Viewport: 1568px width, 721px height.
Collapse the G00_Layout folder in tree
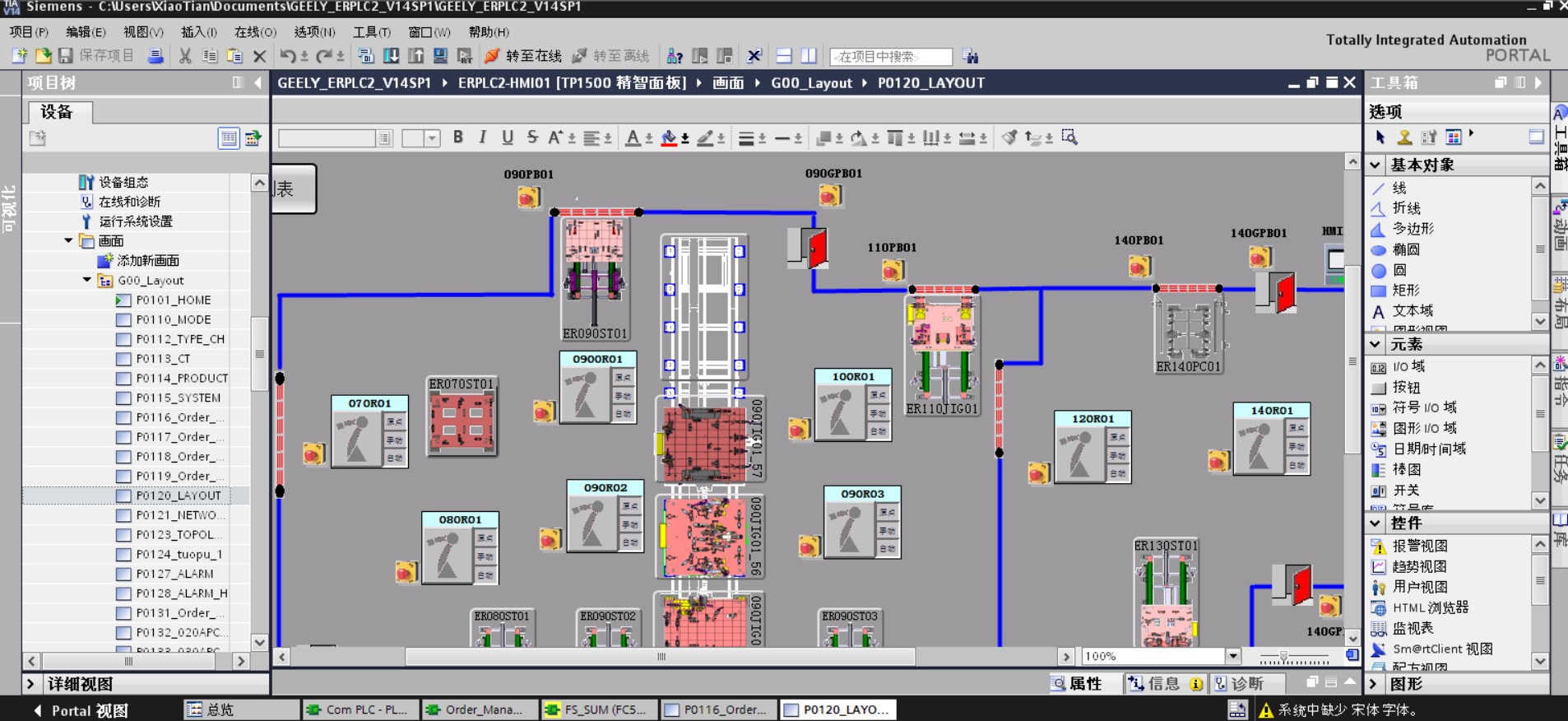[x=87, y=280]
